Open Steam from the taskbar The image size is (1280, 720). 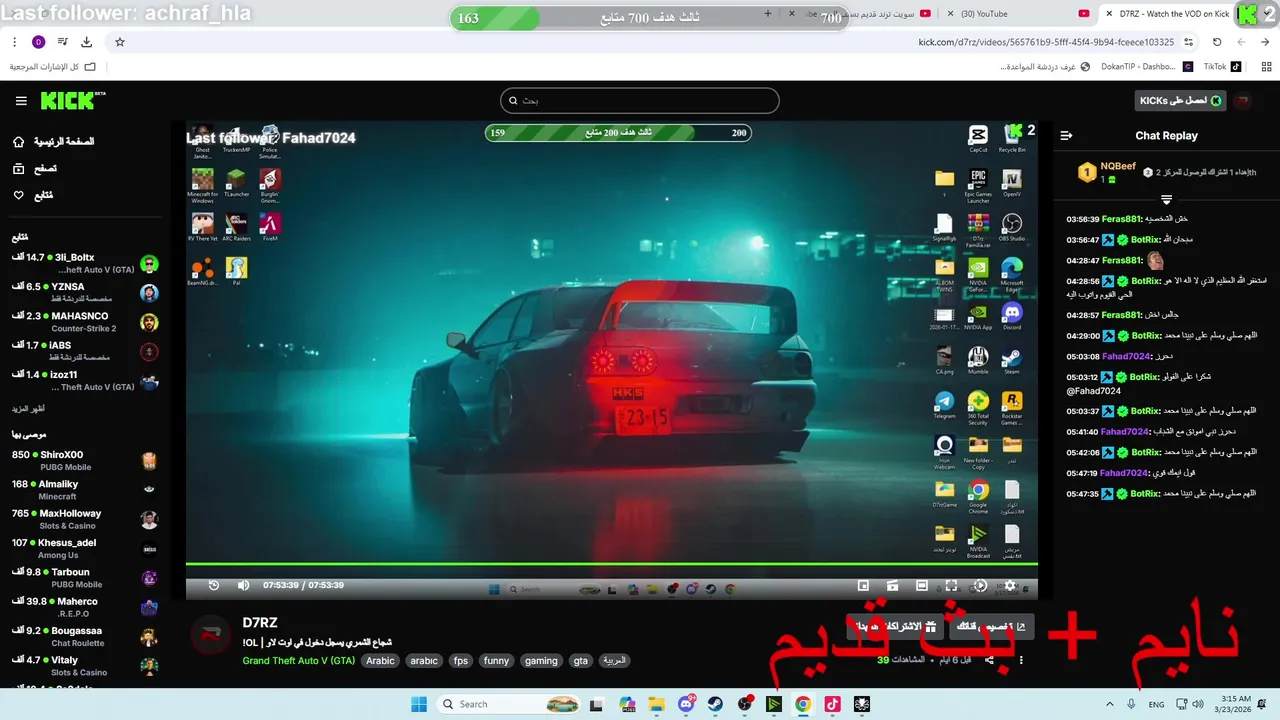[716, 704]
